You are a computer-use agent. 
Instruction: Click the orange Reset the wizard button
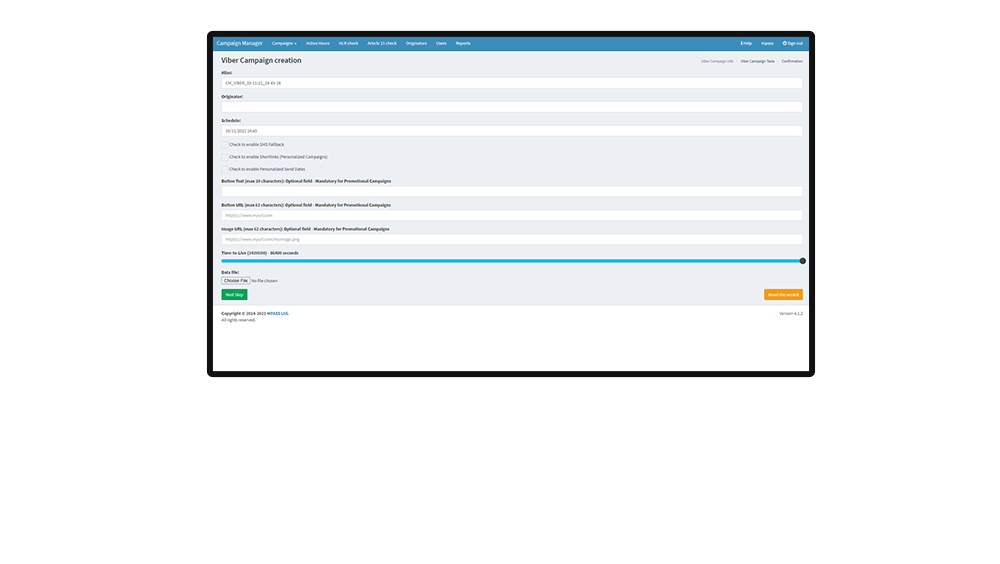pos(783,295)
